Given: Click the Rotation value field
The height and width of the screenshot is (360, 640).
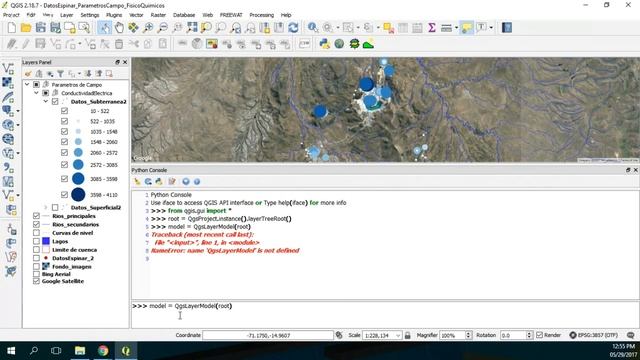Looking at the screenshot, I should click(513, 336).
